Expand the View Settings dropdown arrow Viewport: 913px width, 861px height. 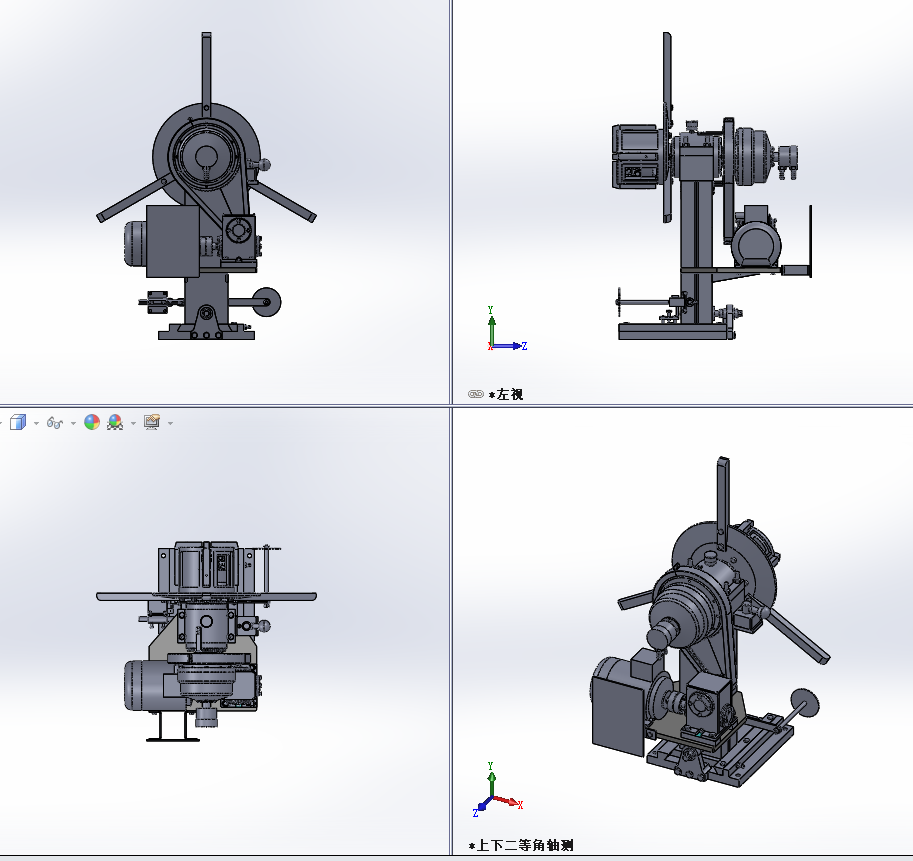point(170,423)
